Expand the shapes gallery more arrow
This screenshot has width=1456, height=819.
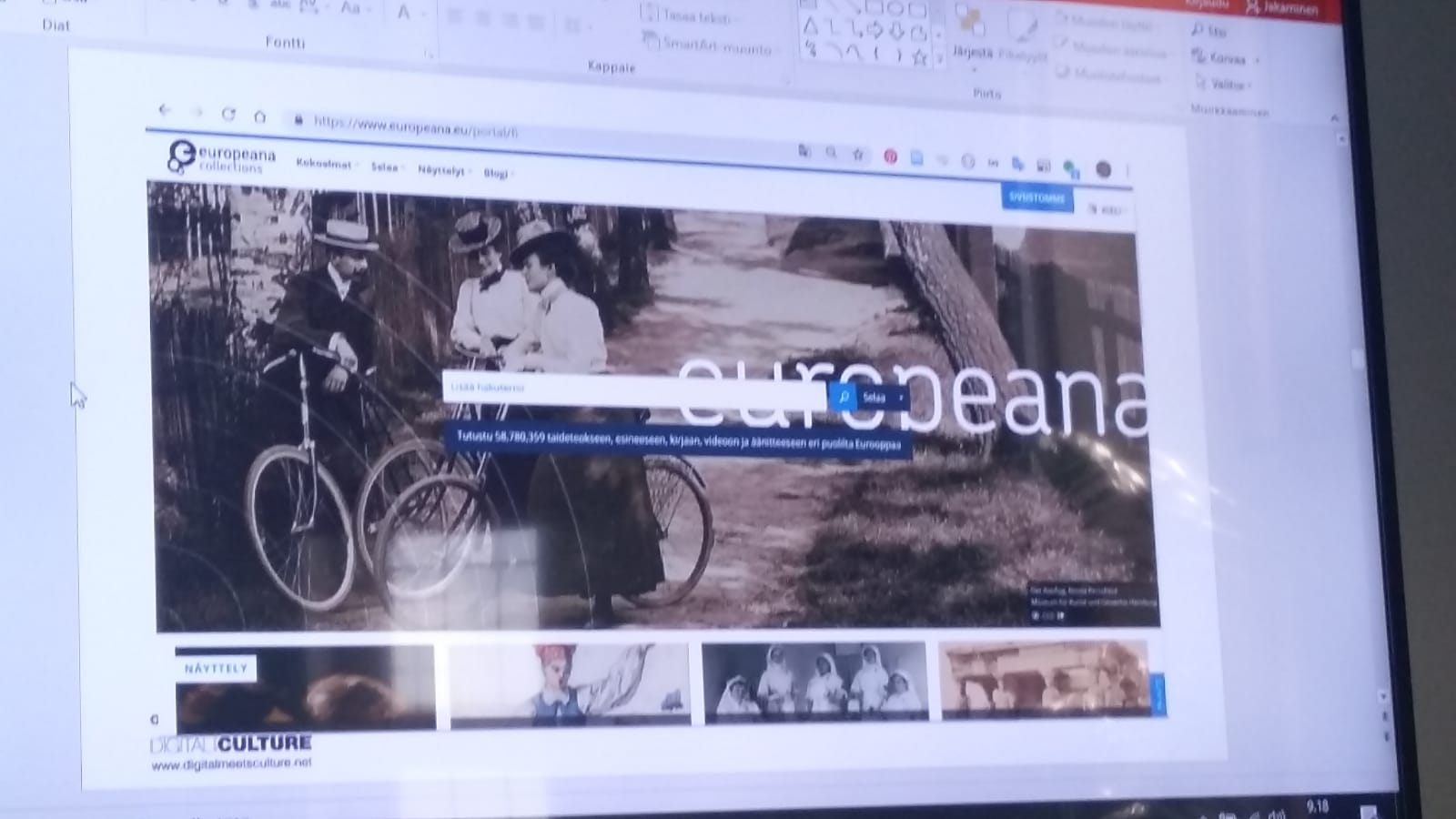pyautogui.click(x=940, y=58)
